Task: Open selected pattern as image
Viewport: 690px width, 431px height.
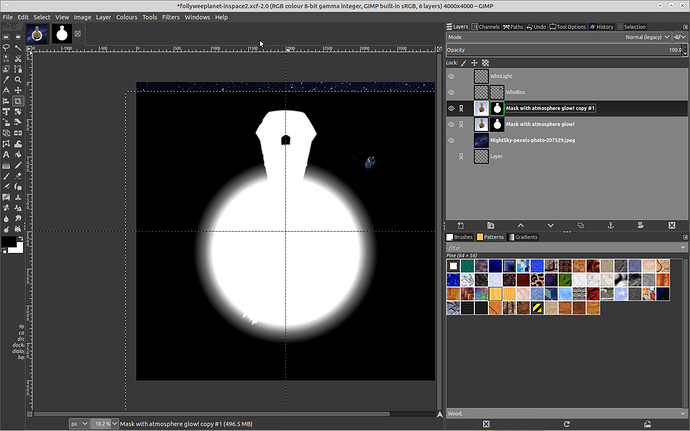Action: [647, 424]
